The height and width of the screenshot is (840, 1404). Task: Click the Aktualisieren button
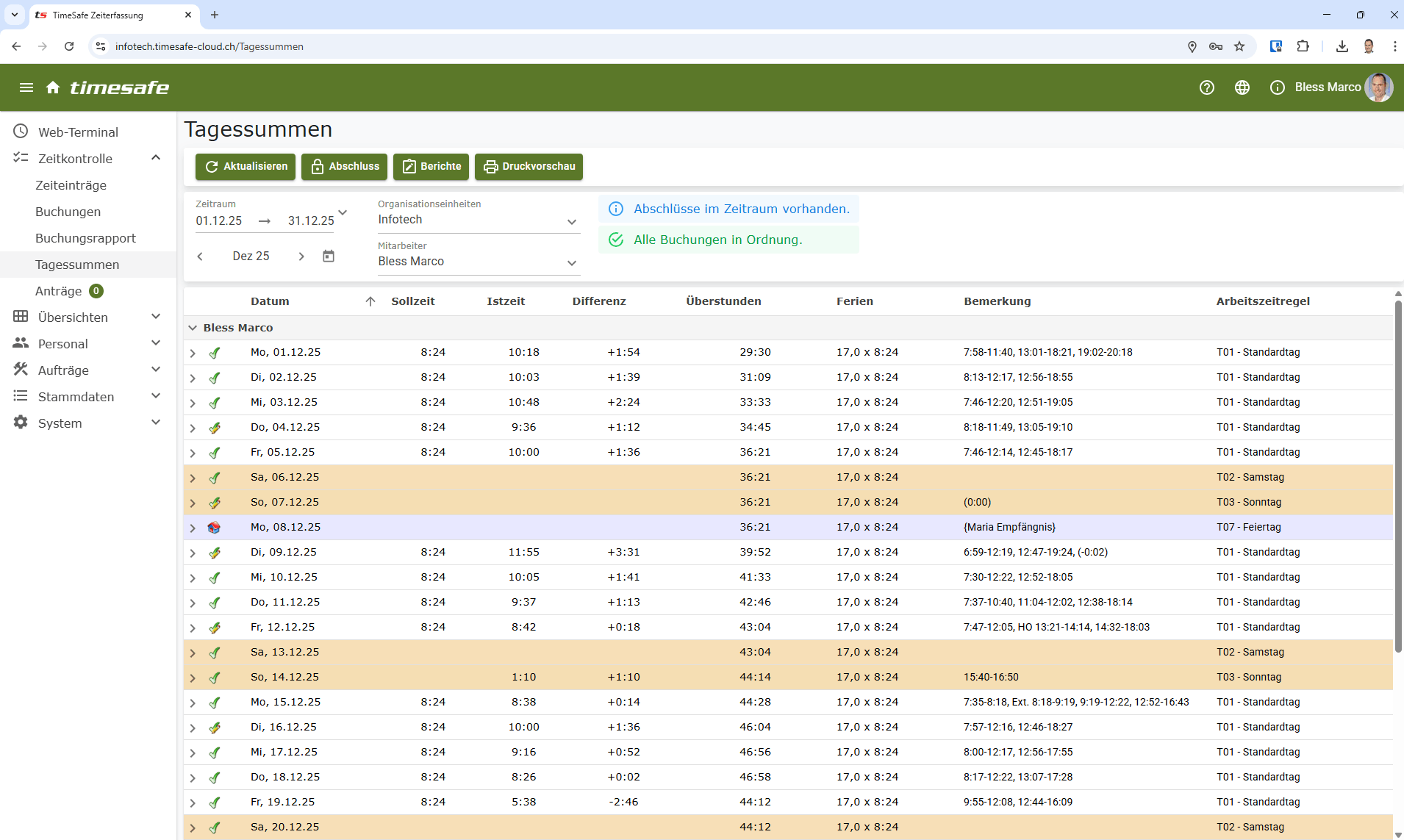point(246,167)
